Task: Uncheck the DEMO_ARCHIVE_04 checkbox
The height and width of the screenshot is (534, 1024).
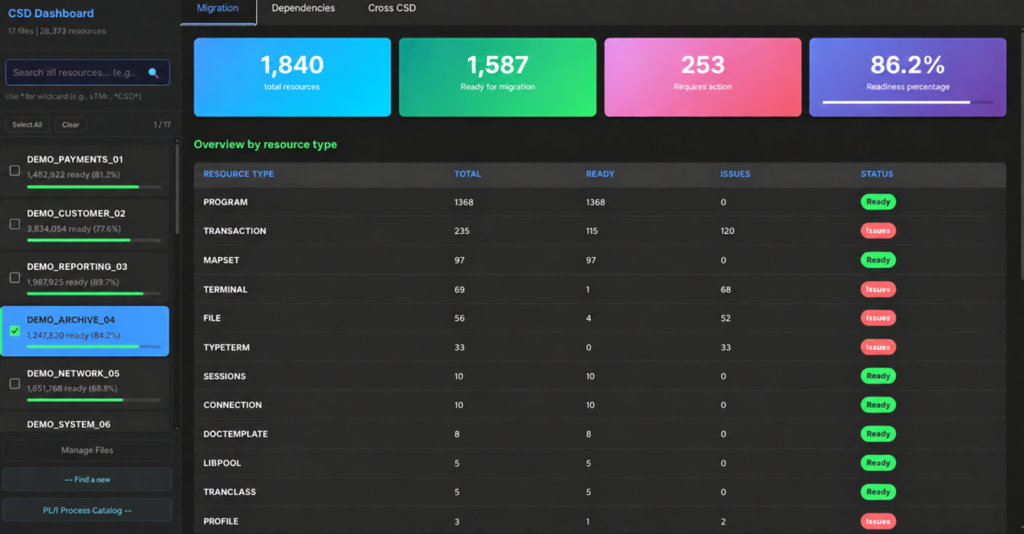Action: pos(14,330)
